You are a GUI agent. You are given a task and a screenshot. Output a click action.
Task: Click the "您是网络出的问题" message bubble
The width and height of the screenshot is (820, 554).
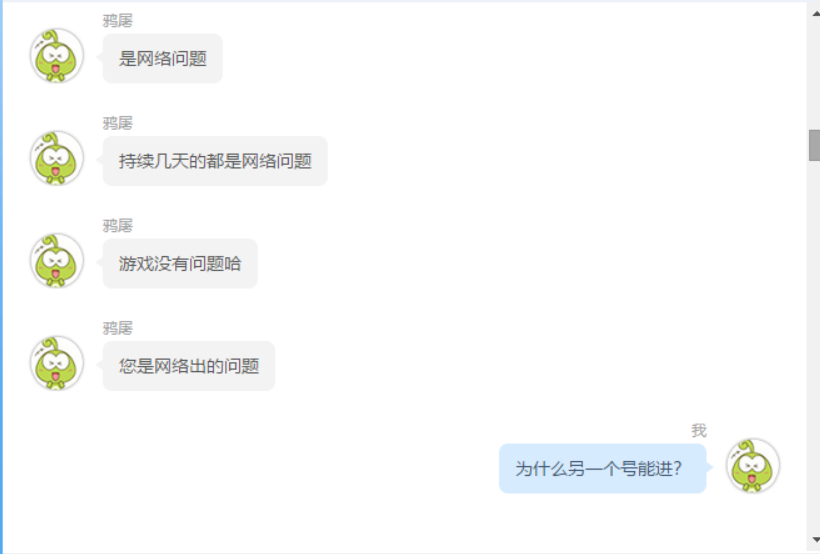(189, 366)
